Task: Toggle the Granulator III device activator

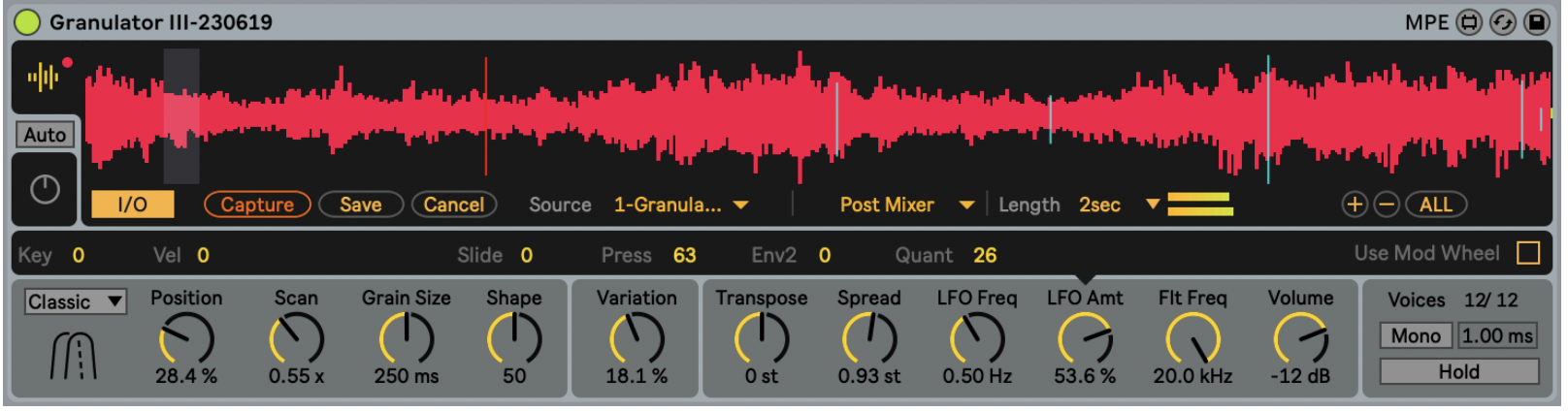Action: [x=27, y=21]
